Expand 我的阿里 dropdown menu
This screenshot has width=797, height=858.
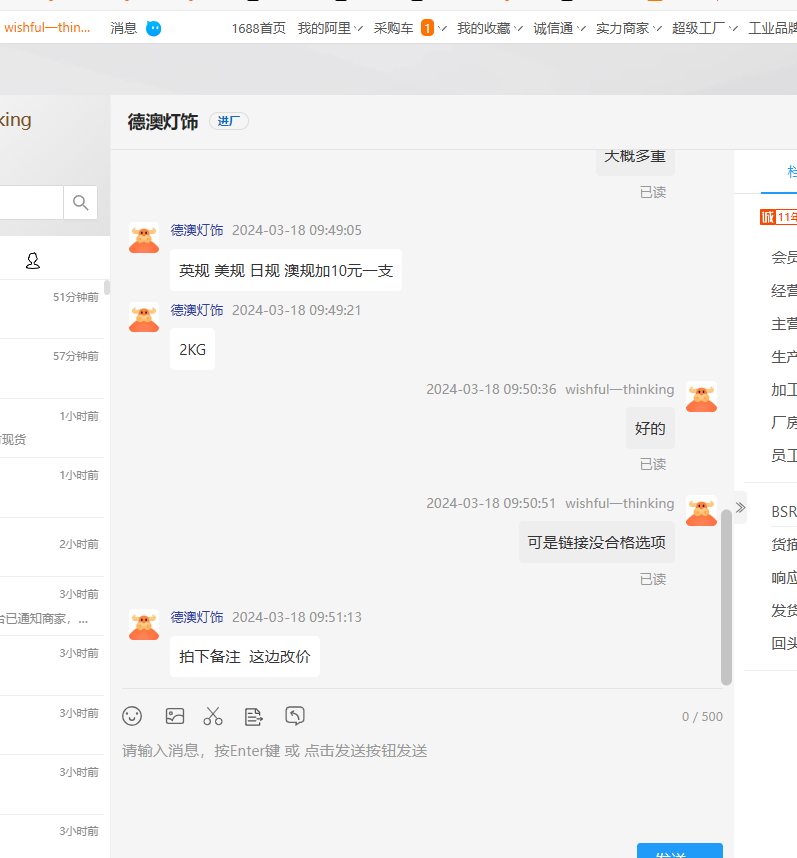point(329,28)
